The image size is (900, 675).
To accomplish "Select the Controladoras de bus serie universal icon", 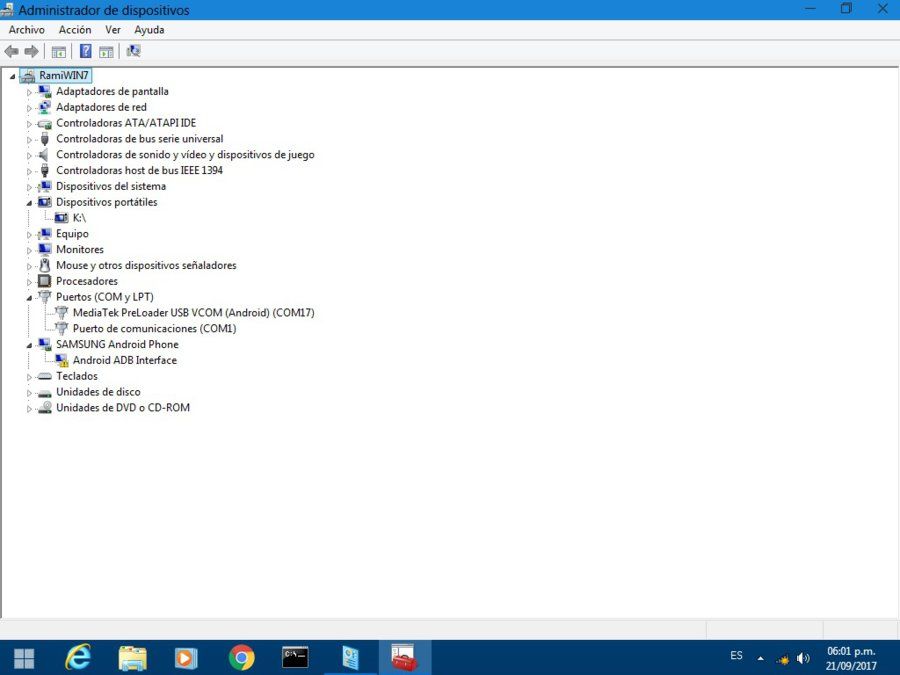I will [x=45, y=139].
